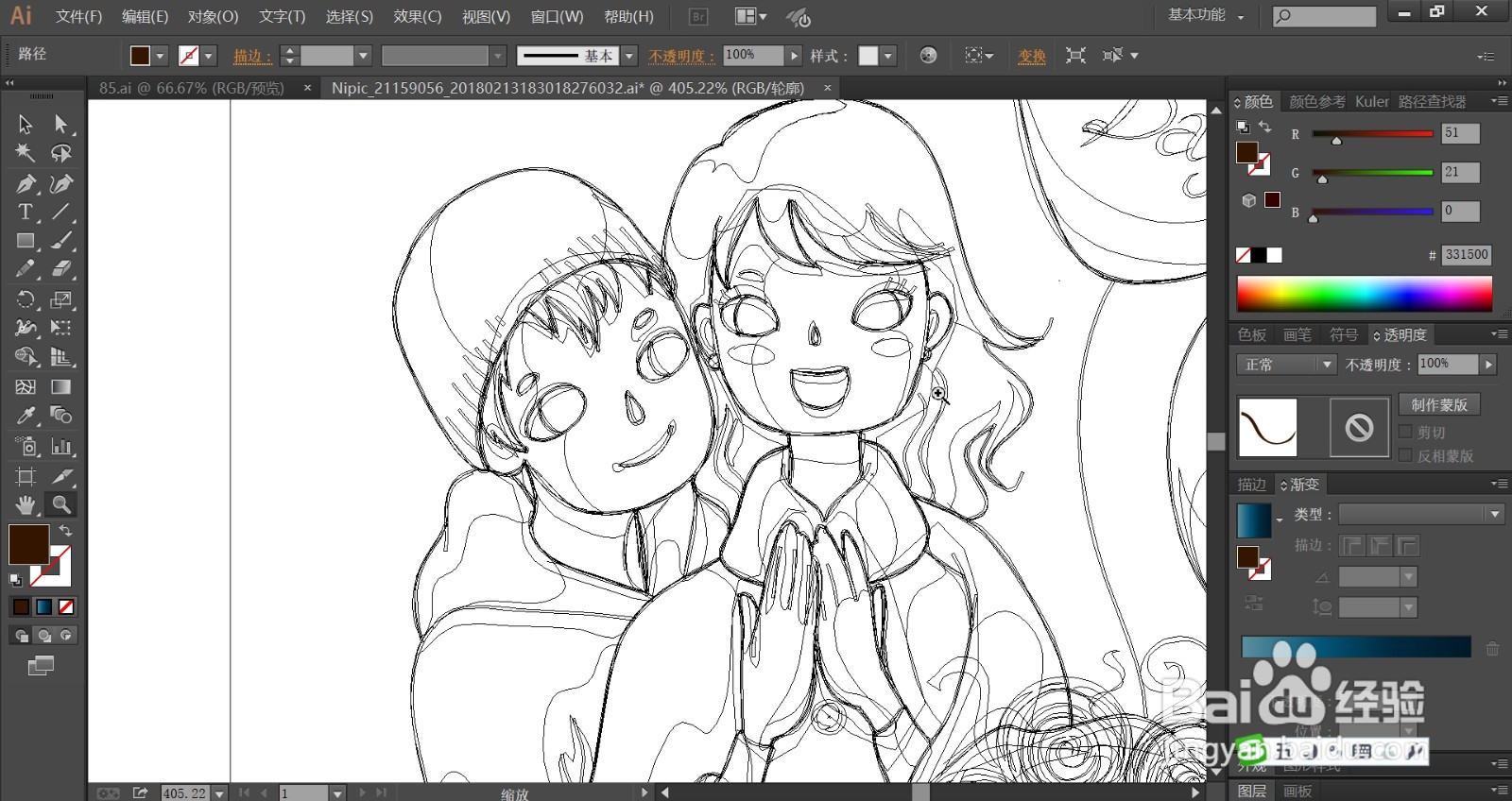Click the B blue color slider
This screenshot has width=1512, height=801.
[x=1371, y=213]
